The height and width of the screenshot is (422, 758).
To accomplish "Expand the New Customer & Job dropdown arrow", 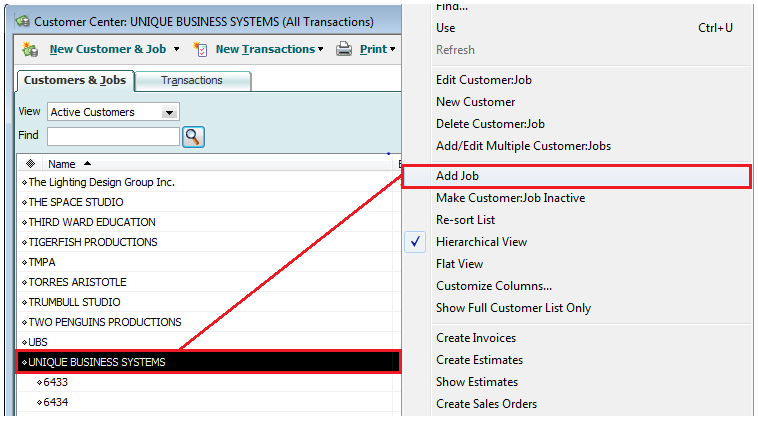I will pos(177,49).
